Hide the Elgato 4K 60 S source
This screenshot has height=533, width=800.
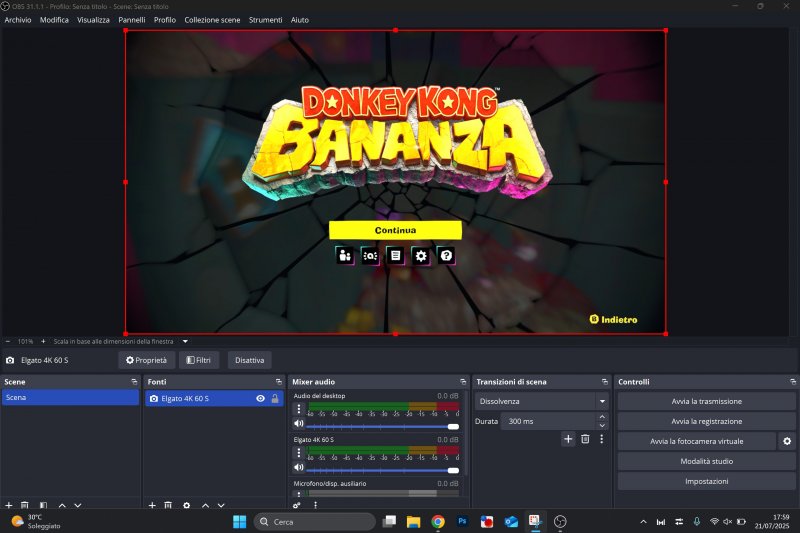(260, 398)
